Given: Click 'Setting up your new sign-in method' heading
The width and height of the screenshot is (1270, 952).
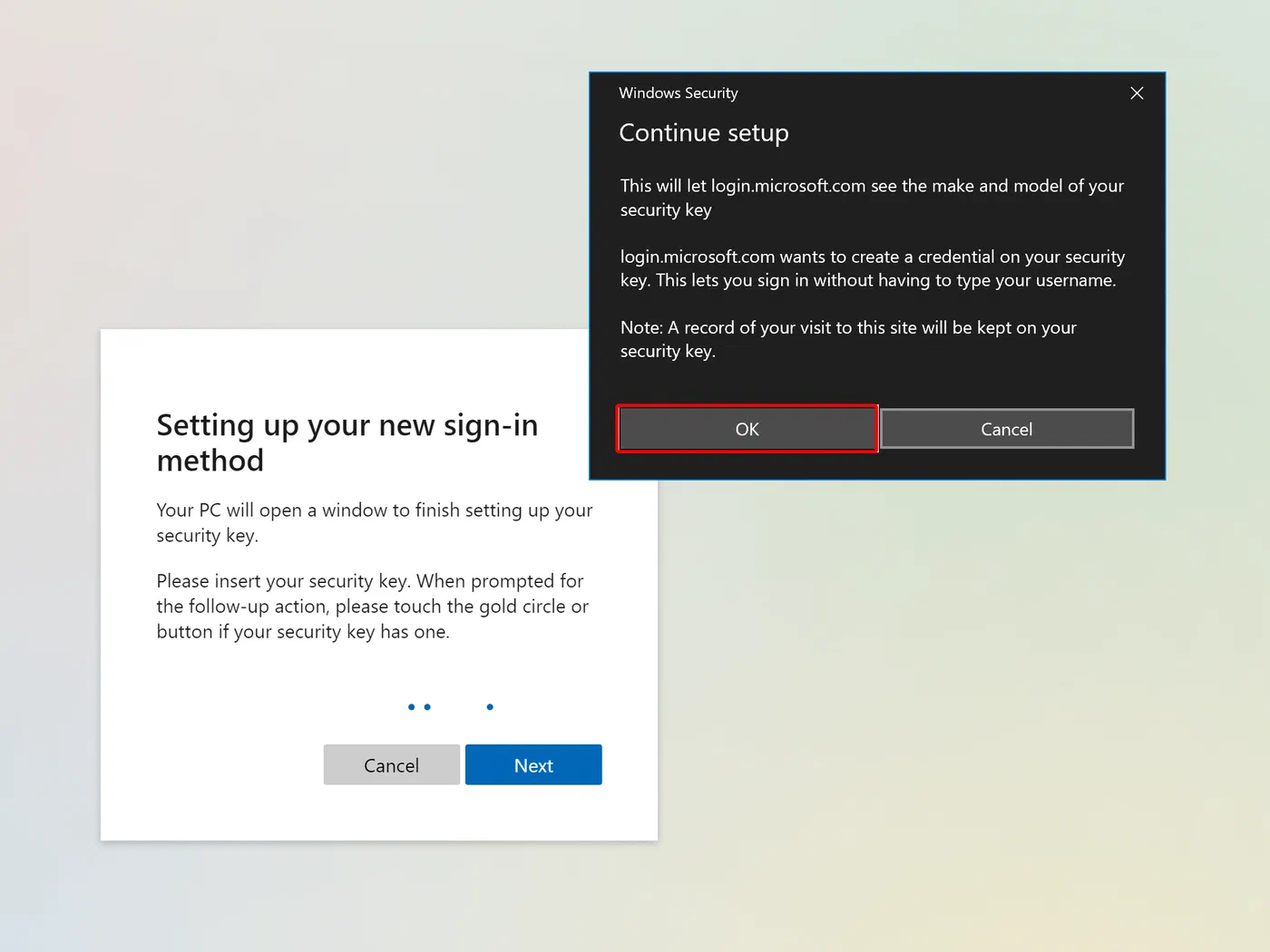Looking at the screenshot, I should click(347, 442).
